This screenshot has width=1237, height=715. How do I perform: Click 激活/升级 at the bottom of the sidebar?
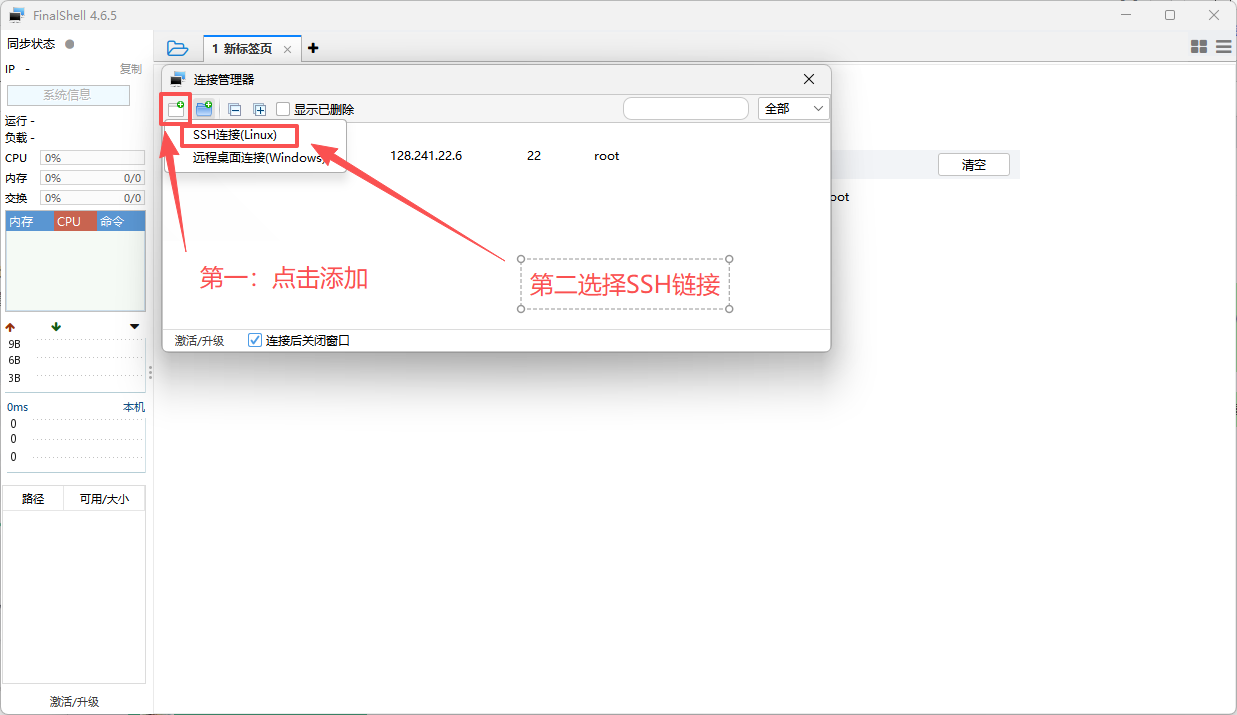[75, 702]
